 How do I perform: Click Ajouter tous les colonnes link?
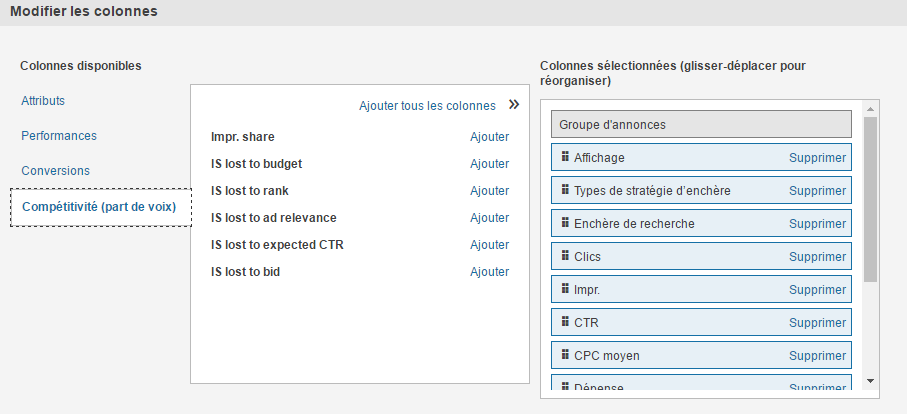coord(427,106)
